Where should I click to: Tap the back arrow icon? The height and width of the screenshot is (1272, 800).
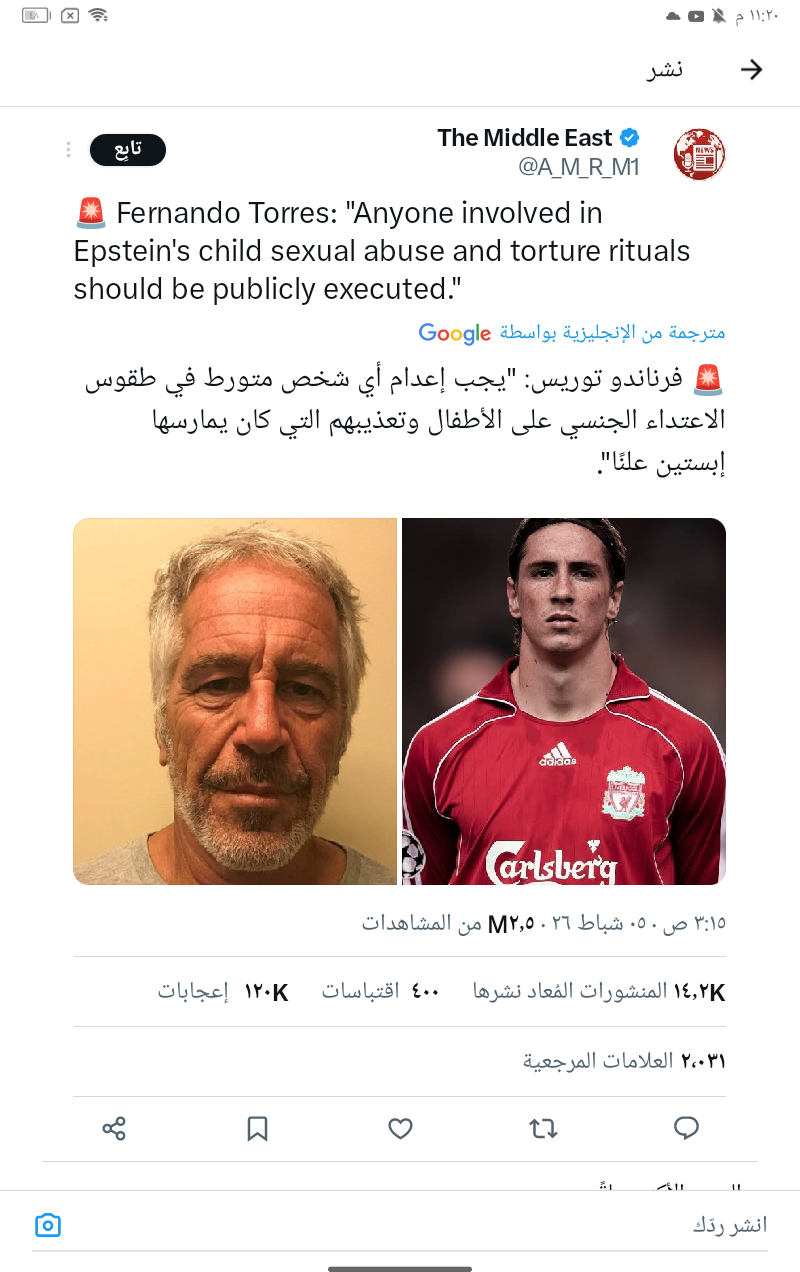pos(751,69)
